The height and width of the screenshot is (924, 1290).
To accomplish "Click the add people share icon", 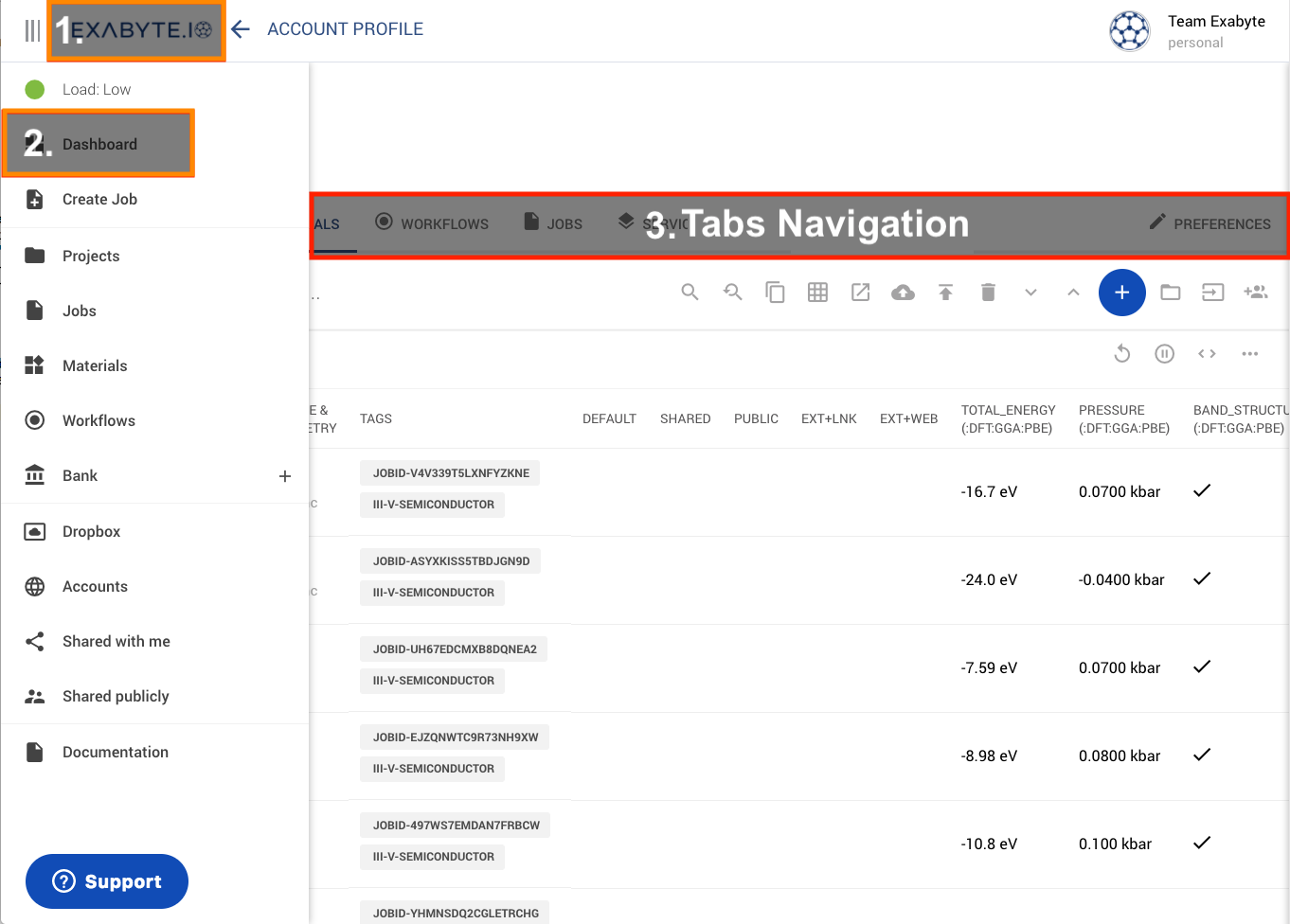I will click(1255, 293).
